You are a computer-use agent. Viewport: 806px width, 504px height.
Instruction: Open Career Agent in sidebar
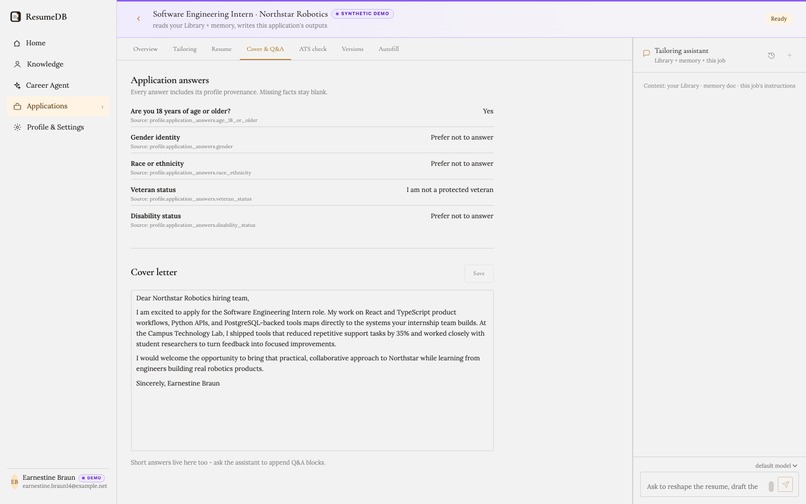click(58, 85)
